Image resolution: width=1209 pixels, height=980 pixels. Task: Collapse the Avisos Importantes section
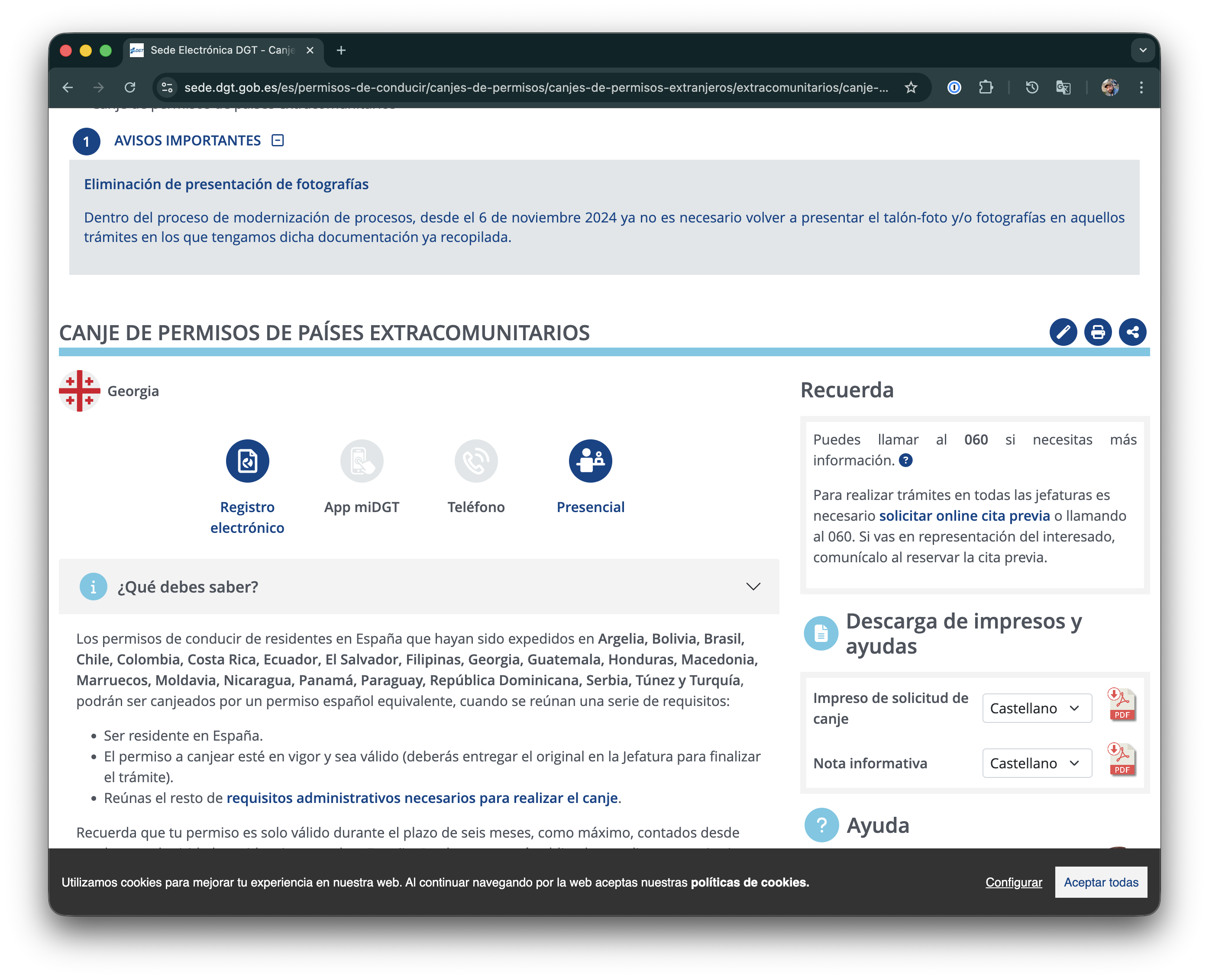click(x=277, y=140)
